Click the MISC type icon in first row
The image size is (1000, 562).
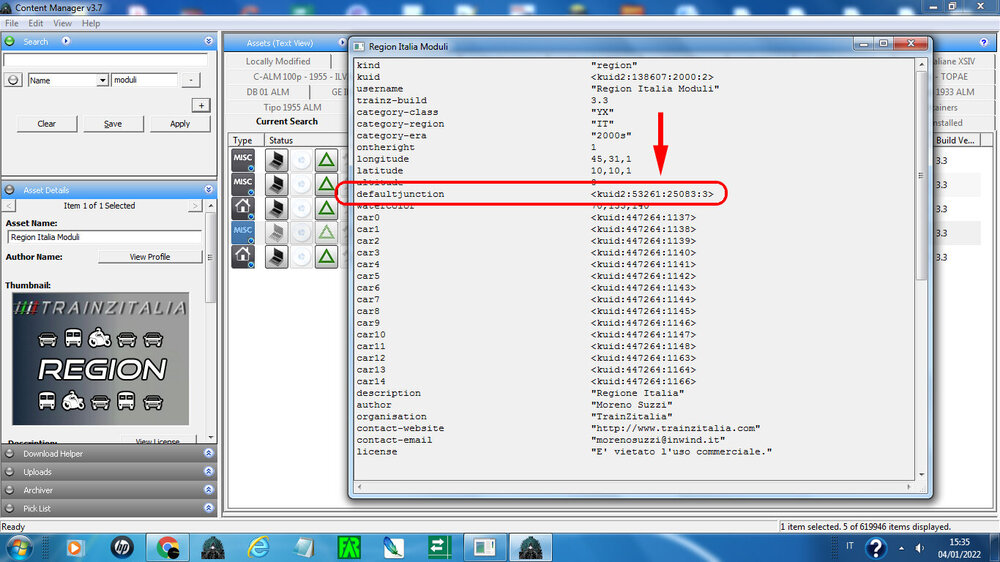(243, 160)
